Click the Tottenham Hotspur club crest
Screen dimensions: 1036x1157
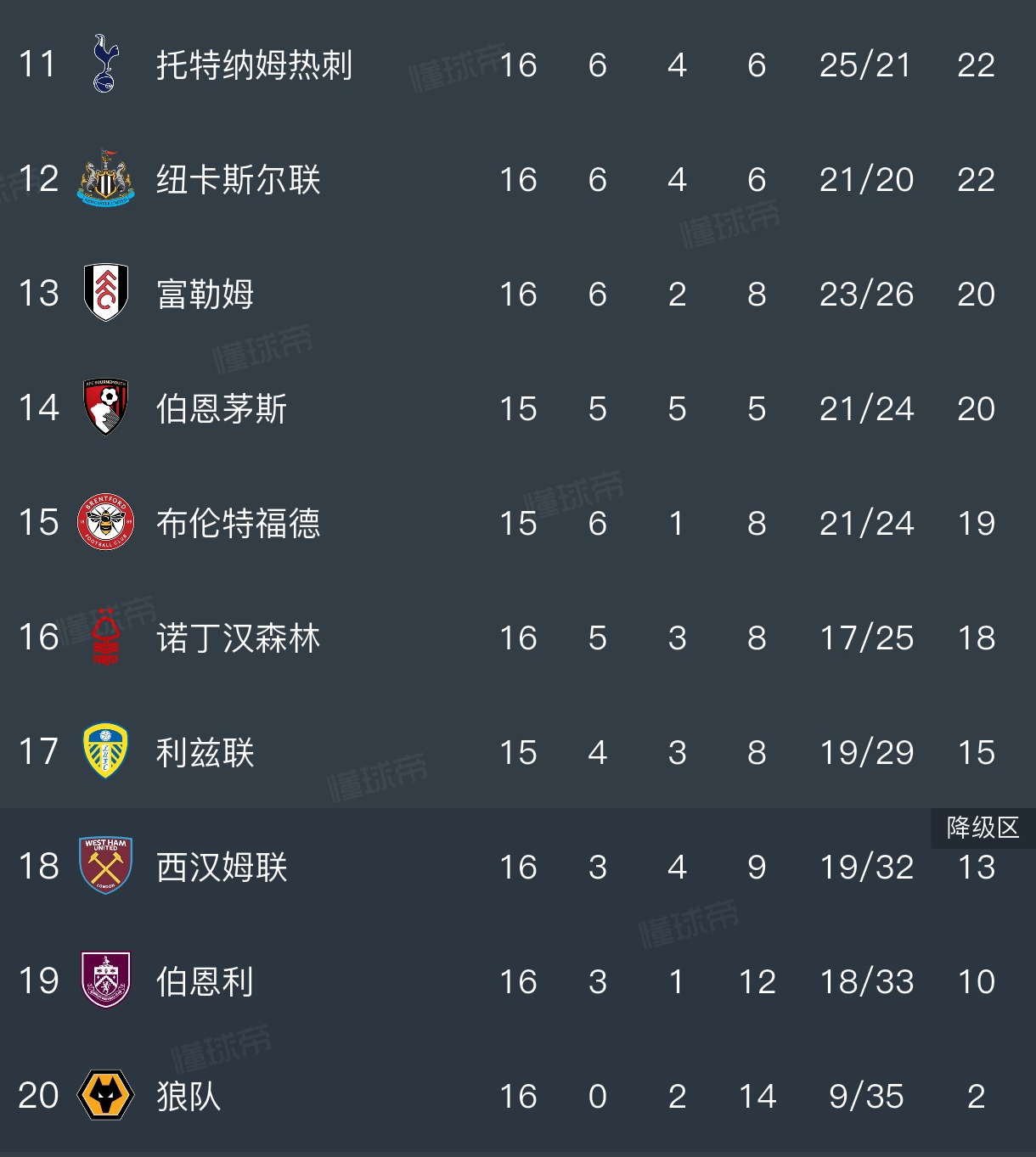click(105, 65)
